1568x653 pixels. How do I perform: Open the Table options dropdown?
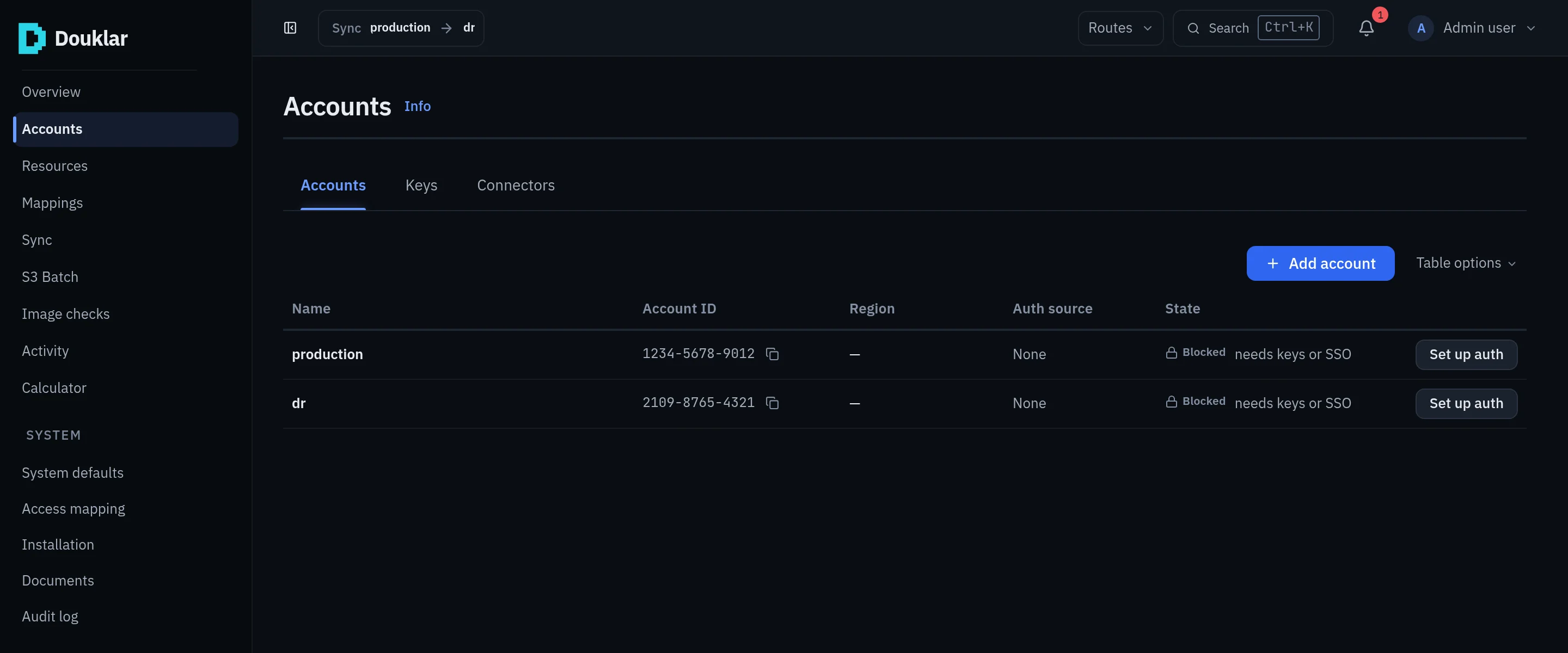point(1466,263)
